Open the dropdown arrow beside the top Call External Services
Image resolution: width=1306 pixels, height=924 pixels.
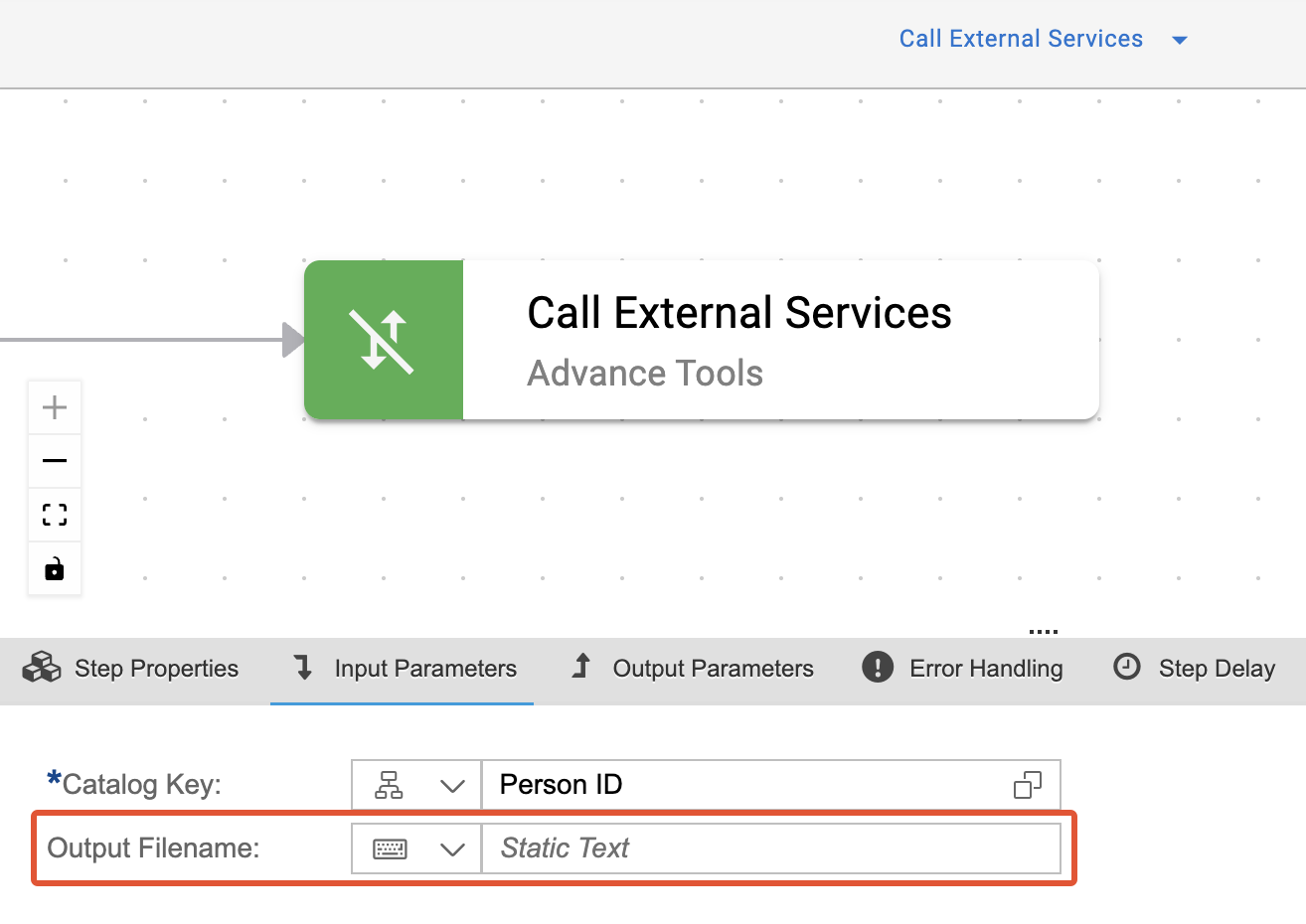(1180, 41)
